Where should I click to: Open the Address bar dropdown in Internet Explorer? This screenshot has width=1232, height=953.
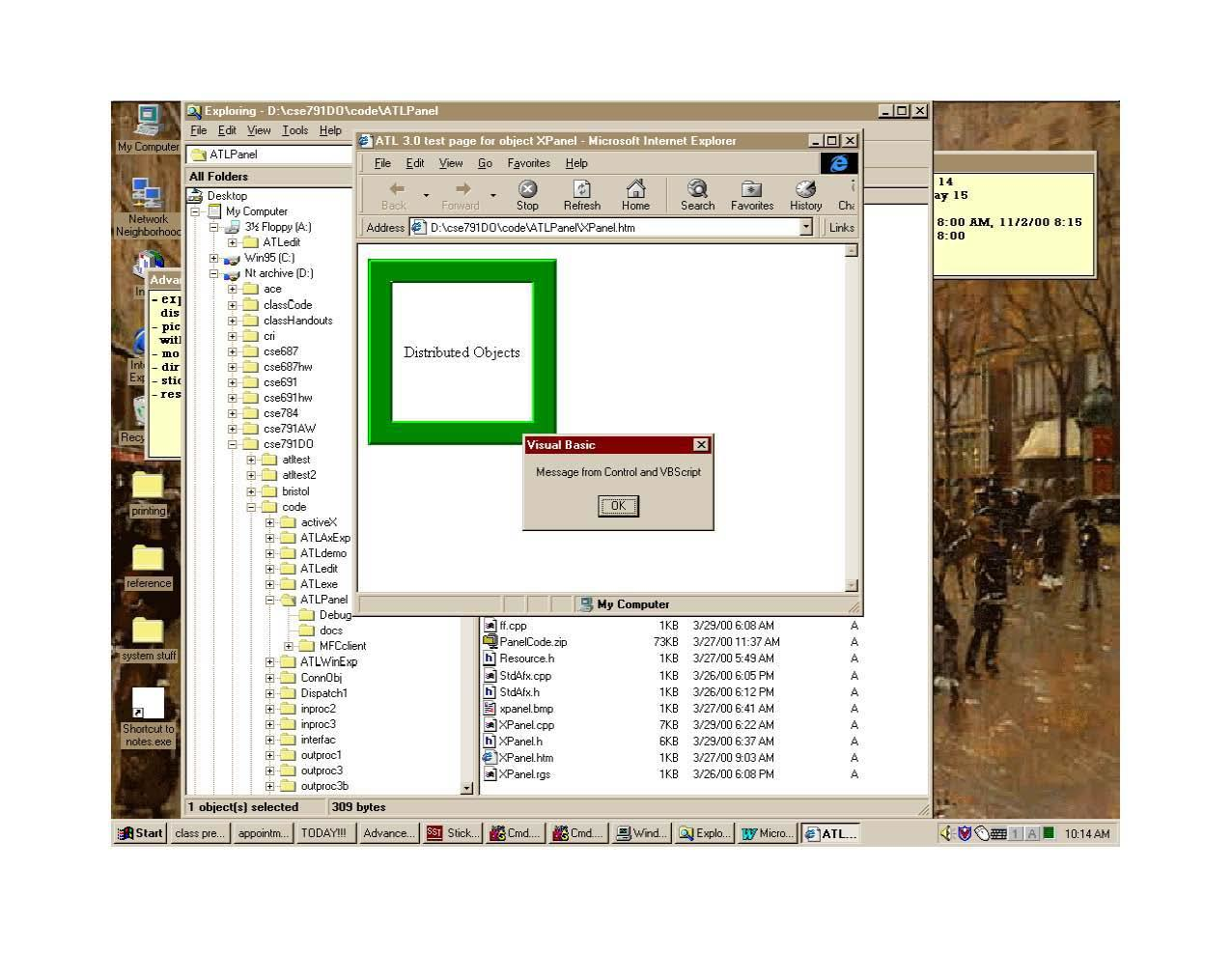(x=806, y=227)
